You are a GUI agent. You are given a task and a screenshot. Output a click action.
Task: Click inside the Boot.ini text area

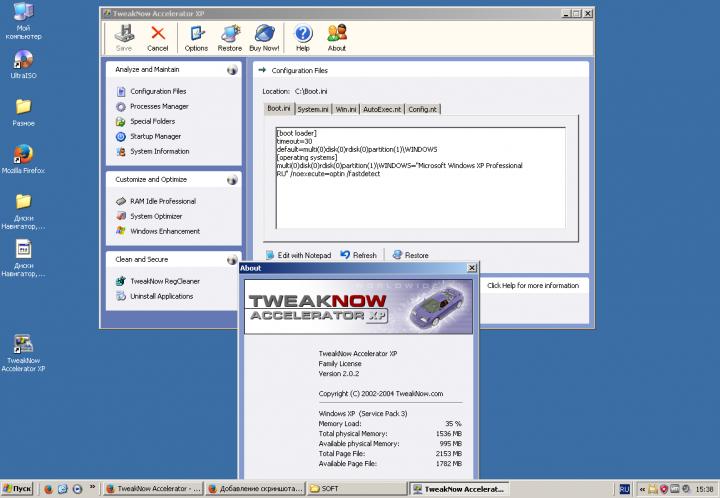[x=418, y=200]
